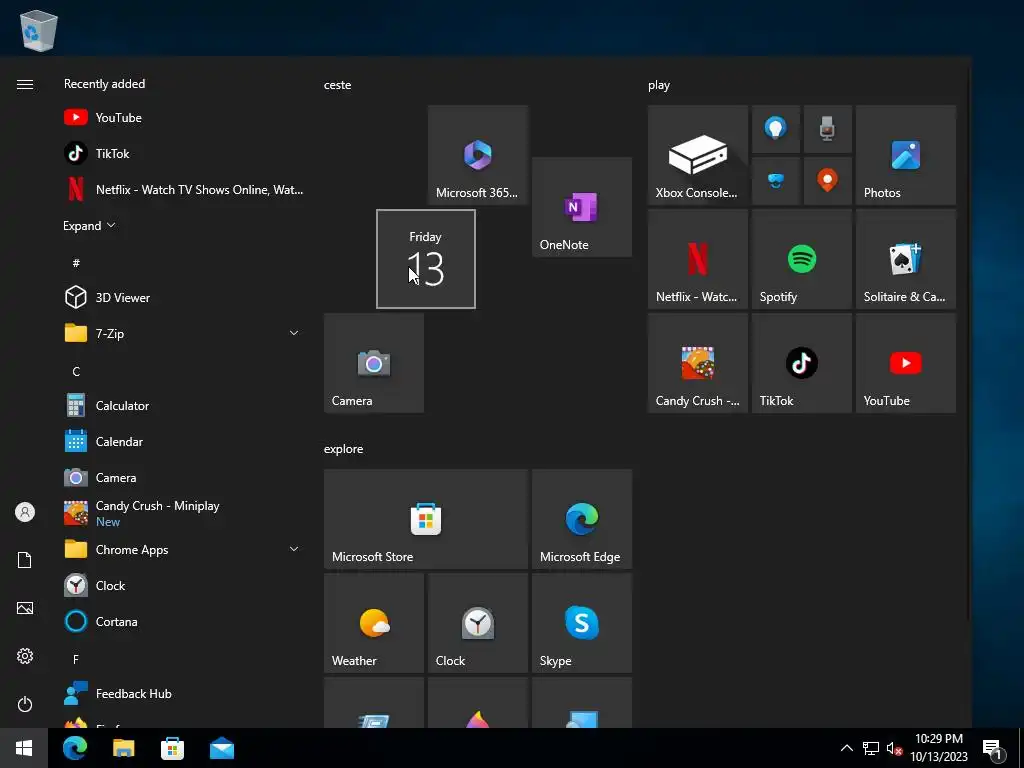Open the Tips lightbulb small tile
Viewport: 1024px width, 768px height.
[x=776, y=129]
